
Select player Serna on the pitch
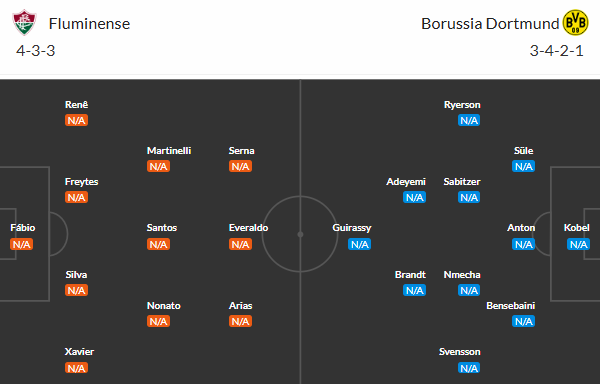(x=241, y=151)
